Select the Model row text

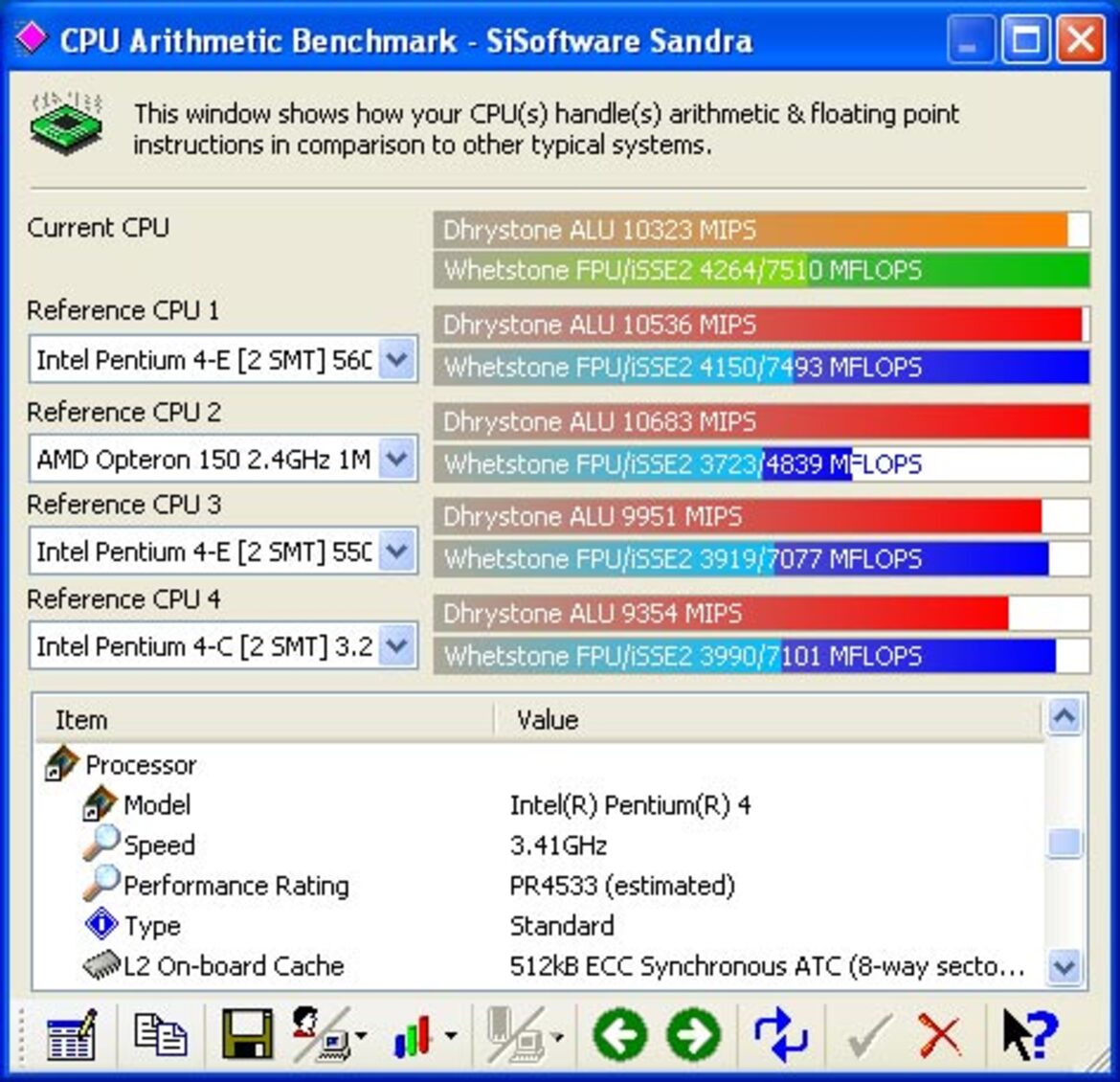pos(157,804)
